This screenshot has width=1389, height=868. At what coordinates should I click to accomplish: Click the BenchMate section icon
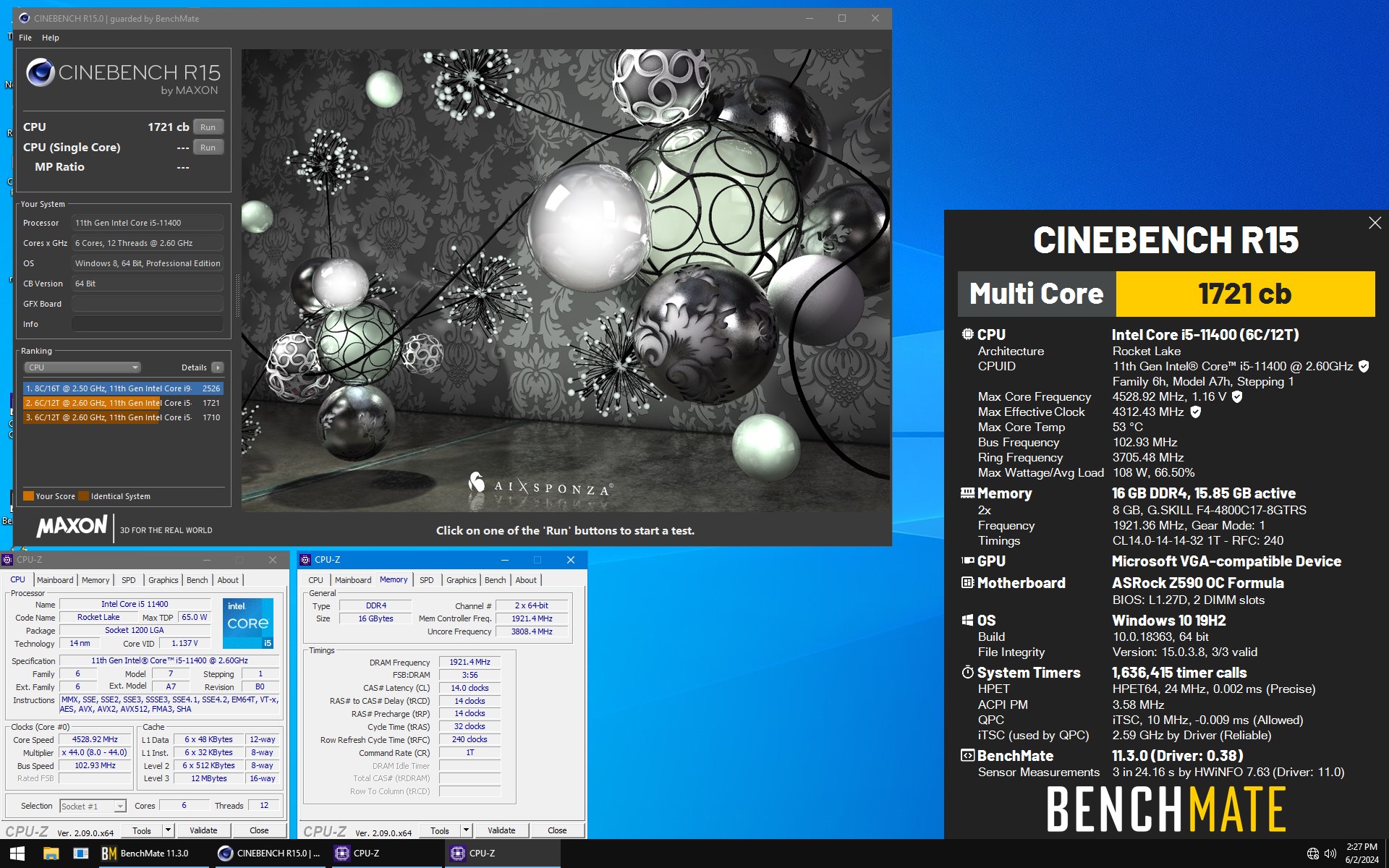(x=967, y=755)
